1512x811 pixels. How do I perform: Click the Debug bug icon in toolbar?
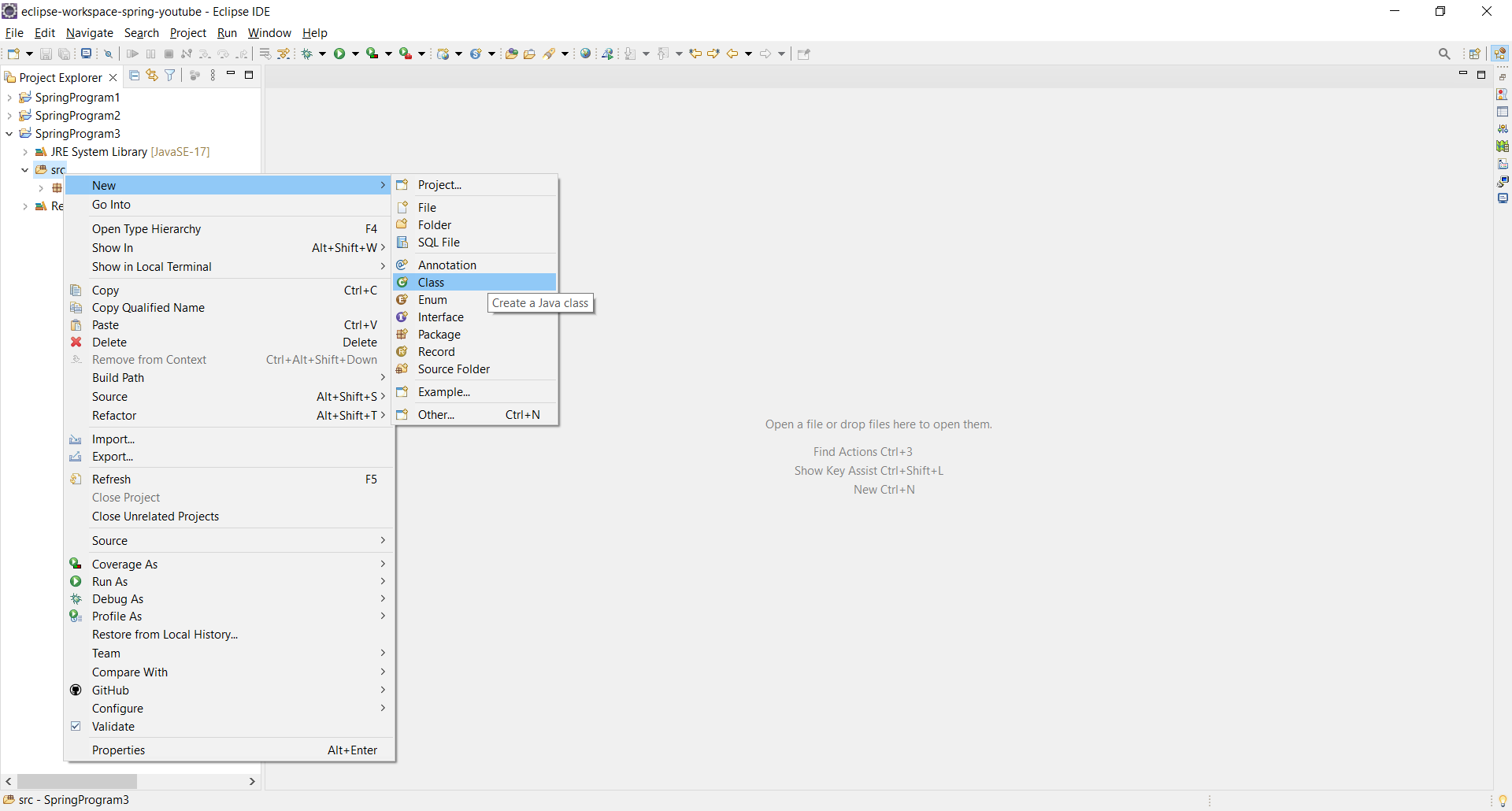pyautogui.click(x=307, y=54)
